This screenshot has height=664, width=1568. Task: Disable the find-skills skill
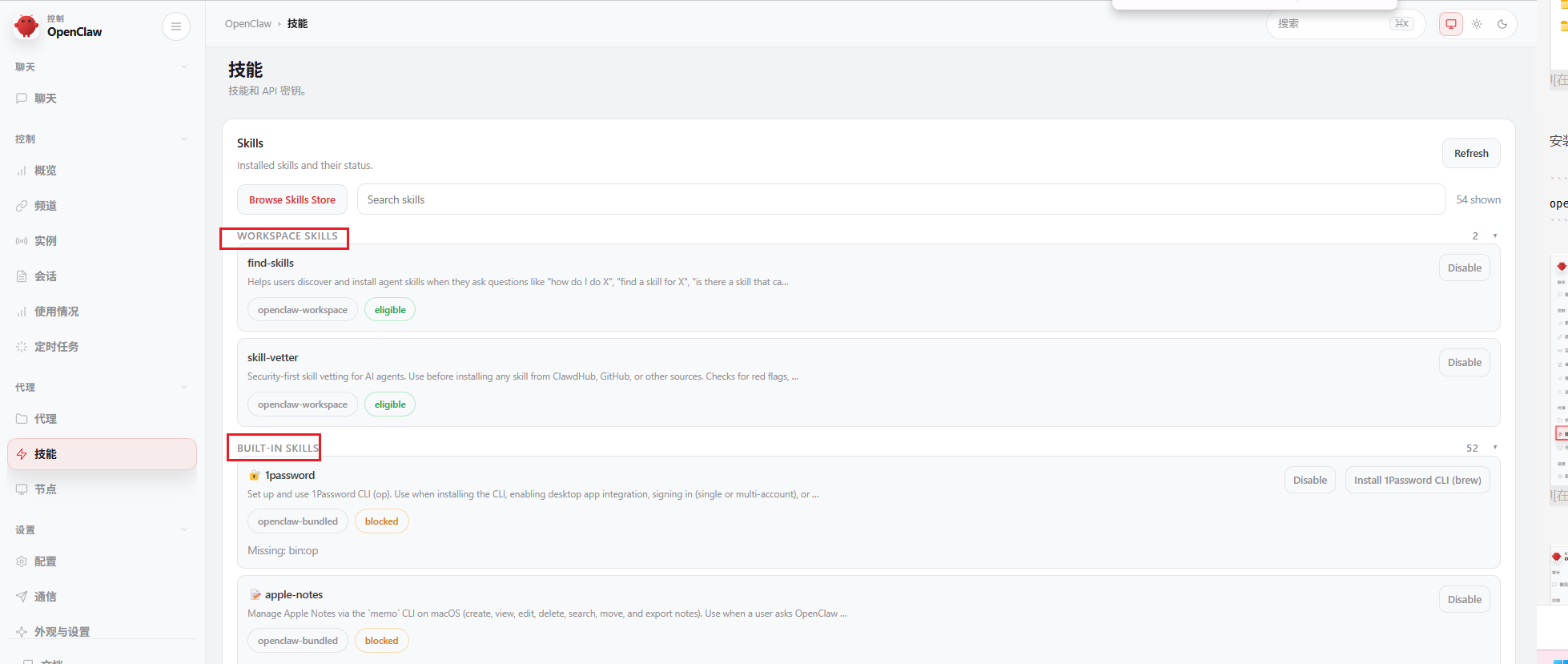click(1464, 268)
